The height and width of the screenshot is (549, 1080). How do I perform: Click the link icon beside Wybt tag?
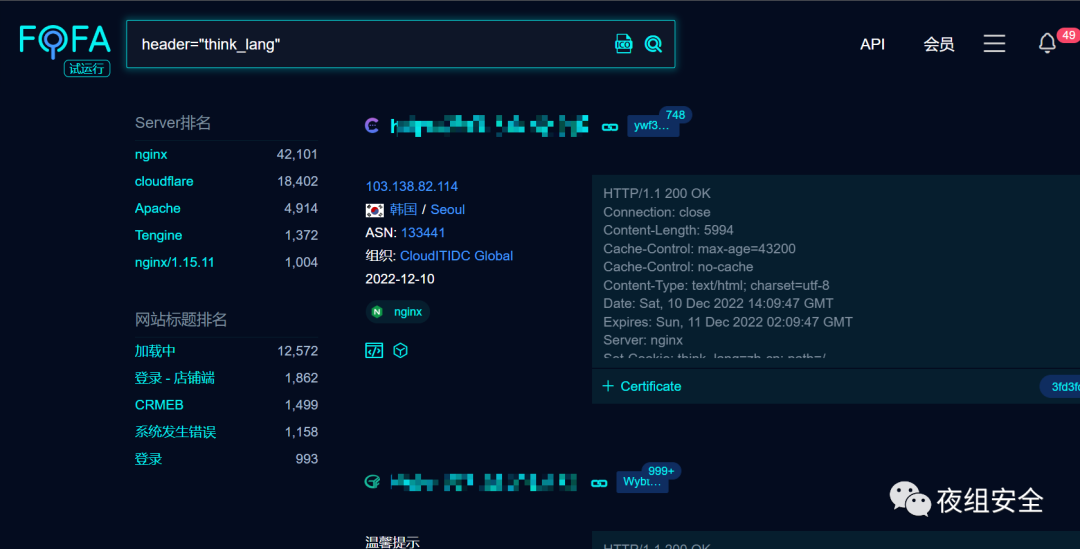click(599, 483)
